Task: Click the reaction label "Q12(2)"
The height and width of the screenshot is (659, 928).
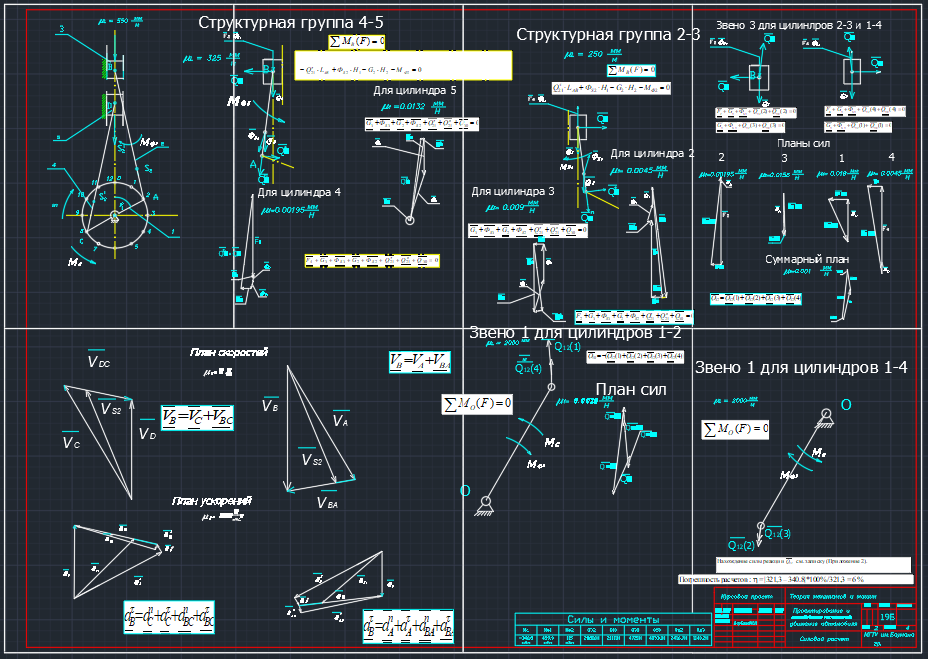Action: (741, 545)
